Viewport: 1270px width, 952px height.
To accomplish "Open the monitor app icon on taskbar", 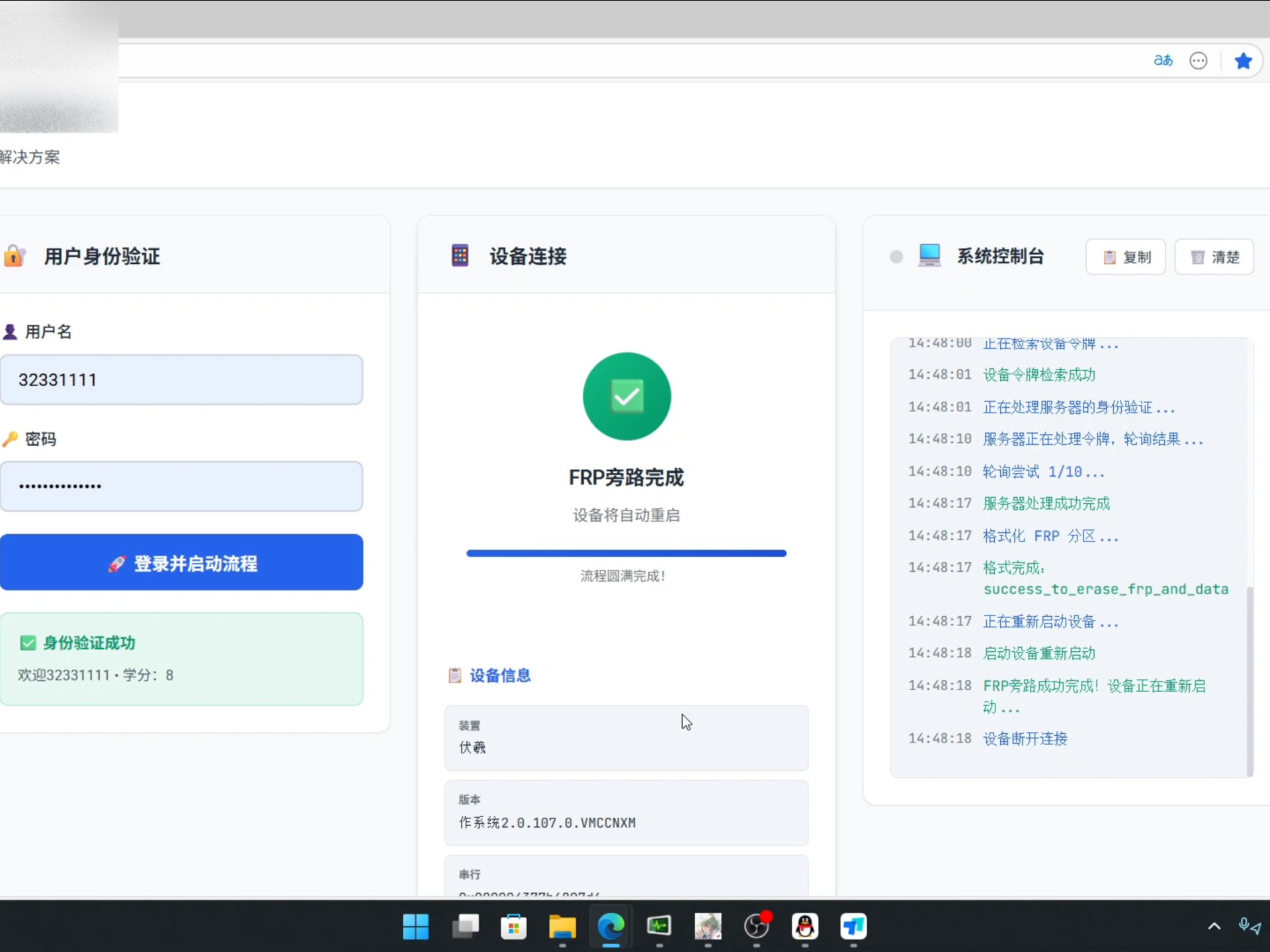I will point(659,926).
